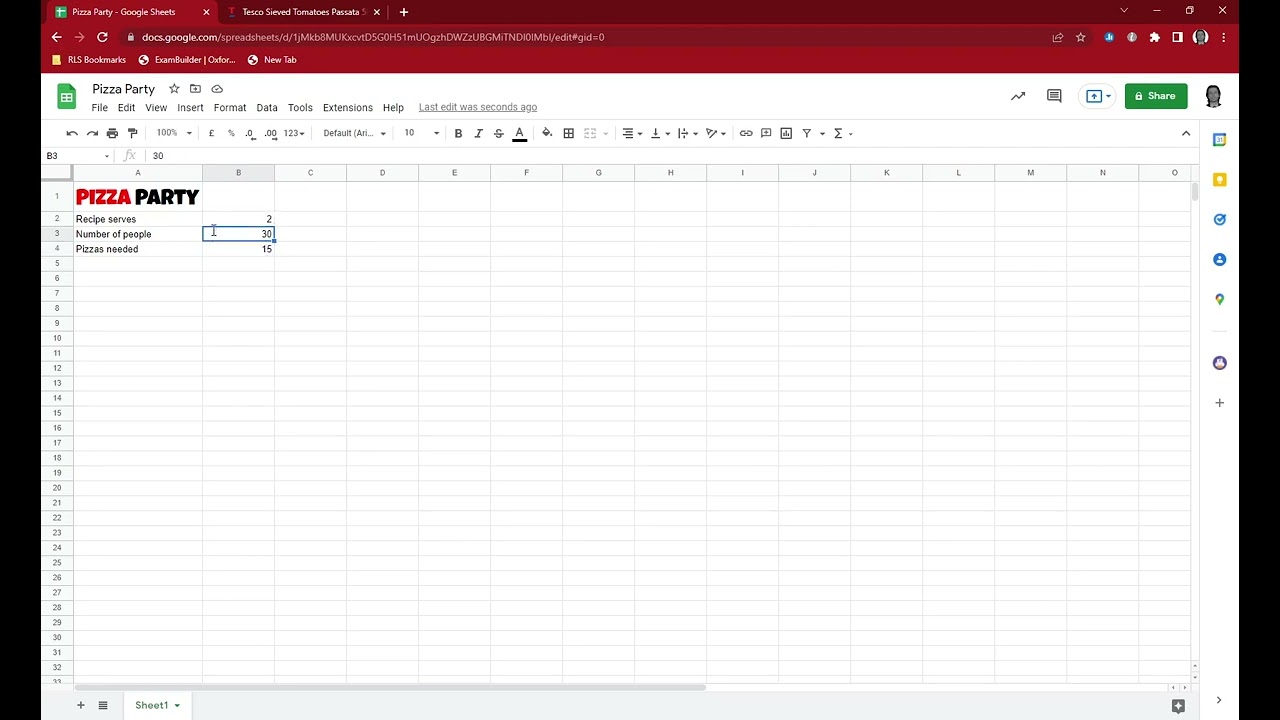
Task: Select the Paint format roller tool
Action: click(132, 133)
